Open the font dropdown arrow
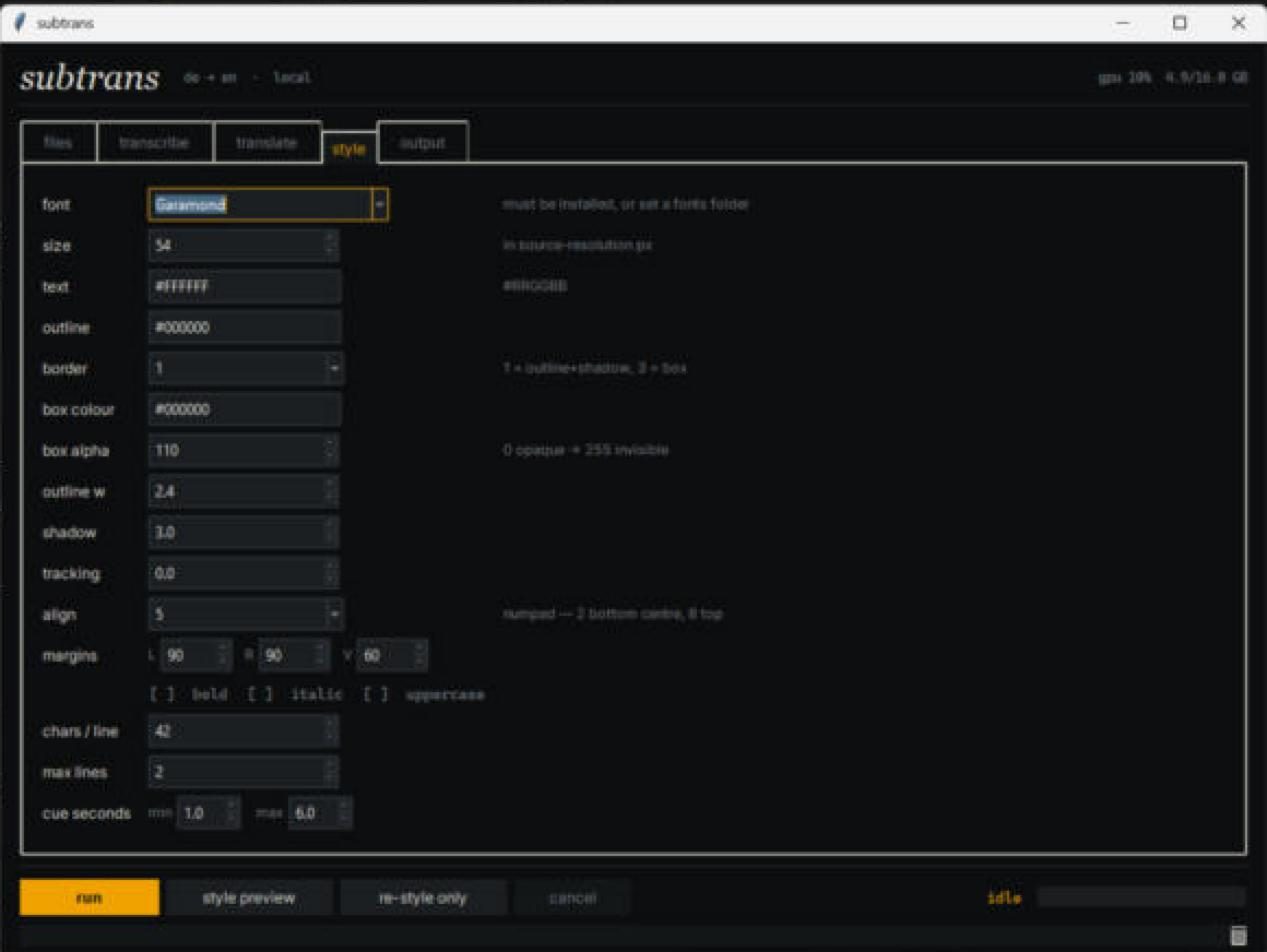This screenshot has width=1267, height=952. coord(380,205)
